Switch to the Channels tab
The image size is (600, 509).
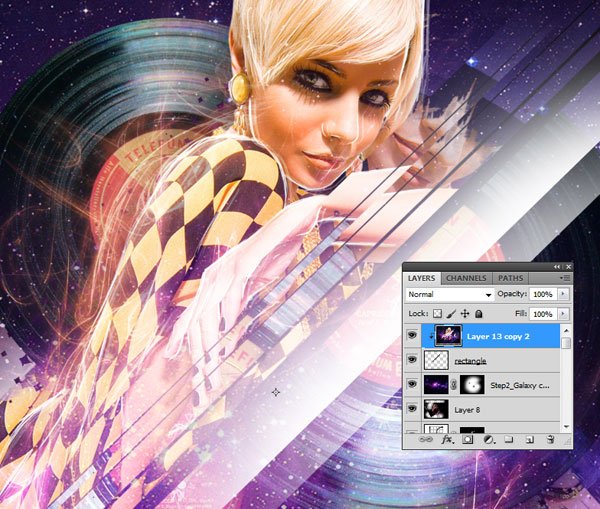[466, 278]
